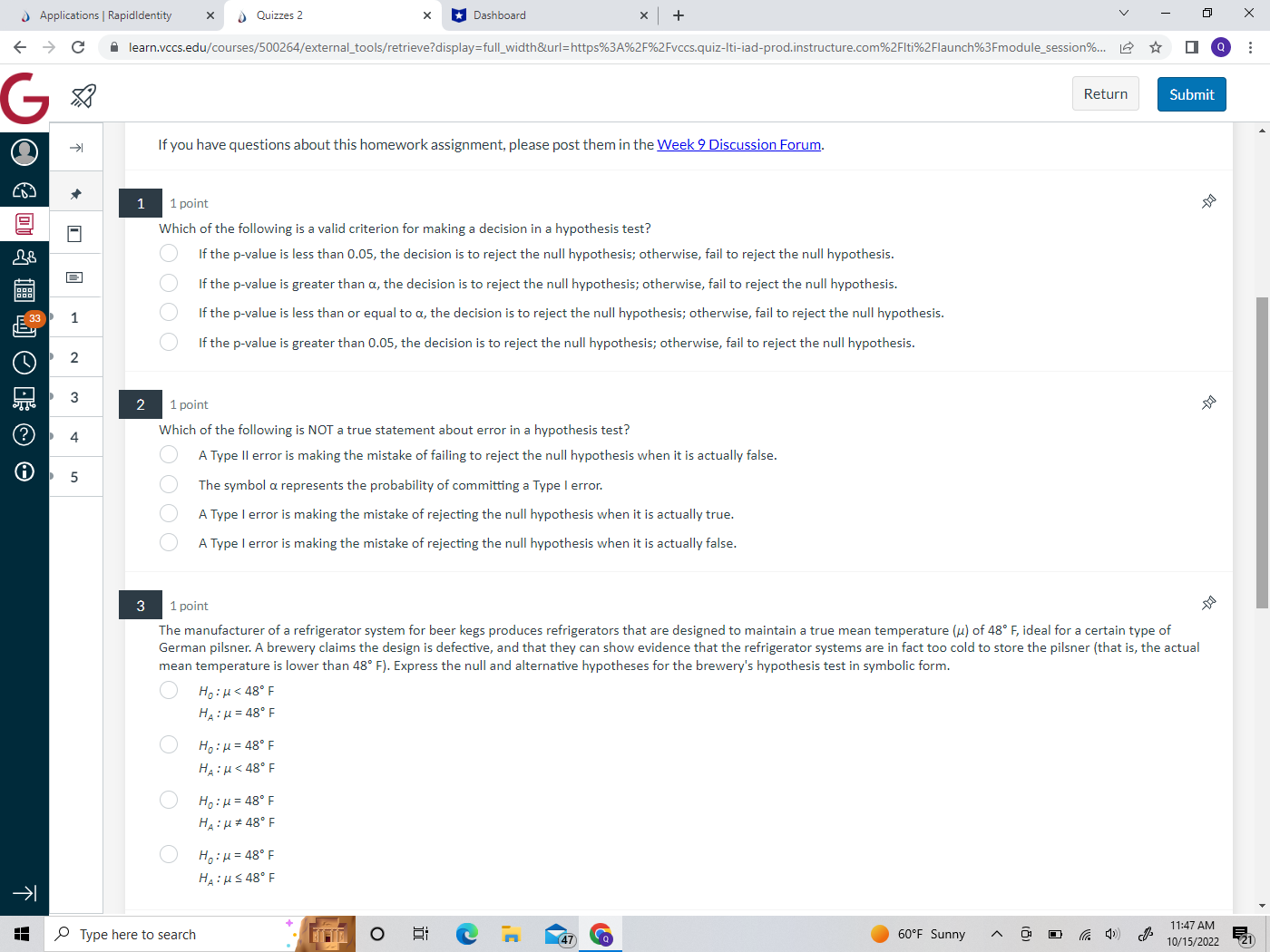Open the Calendar icon in the sidebar
The height and width of the screenshot is (952, 1270).
point(24,290)
